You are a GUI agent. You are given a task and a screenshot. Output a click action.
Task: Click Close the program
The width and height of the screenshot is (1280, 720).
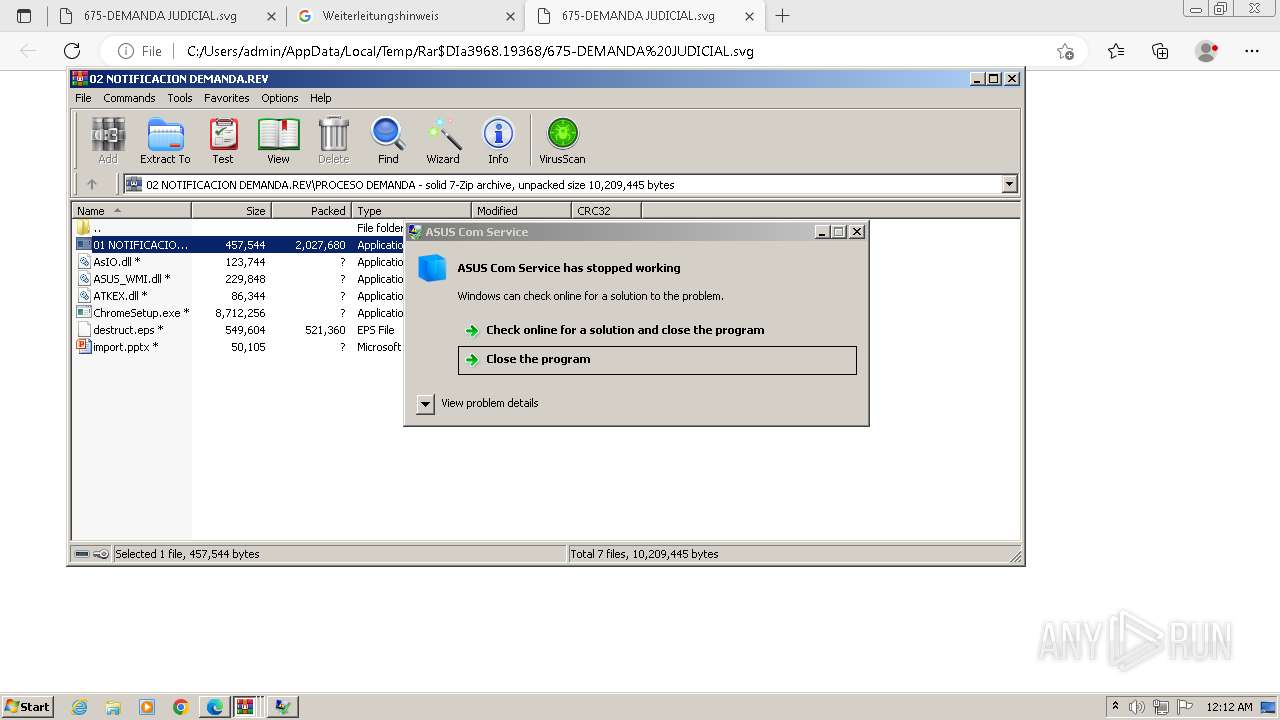click(657, 360)
